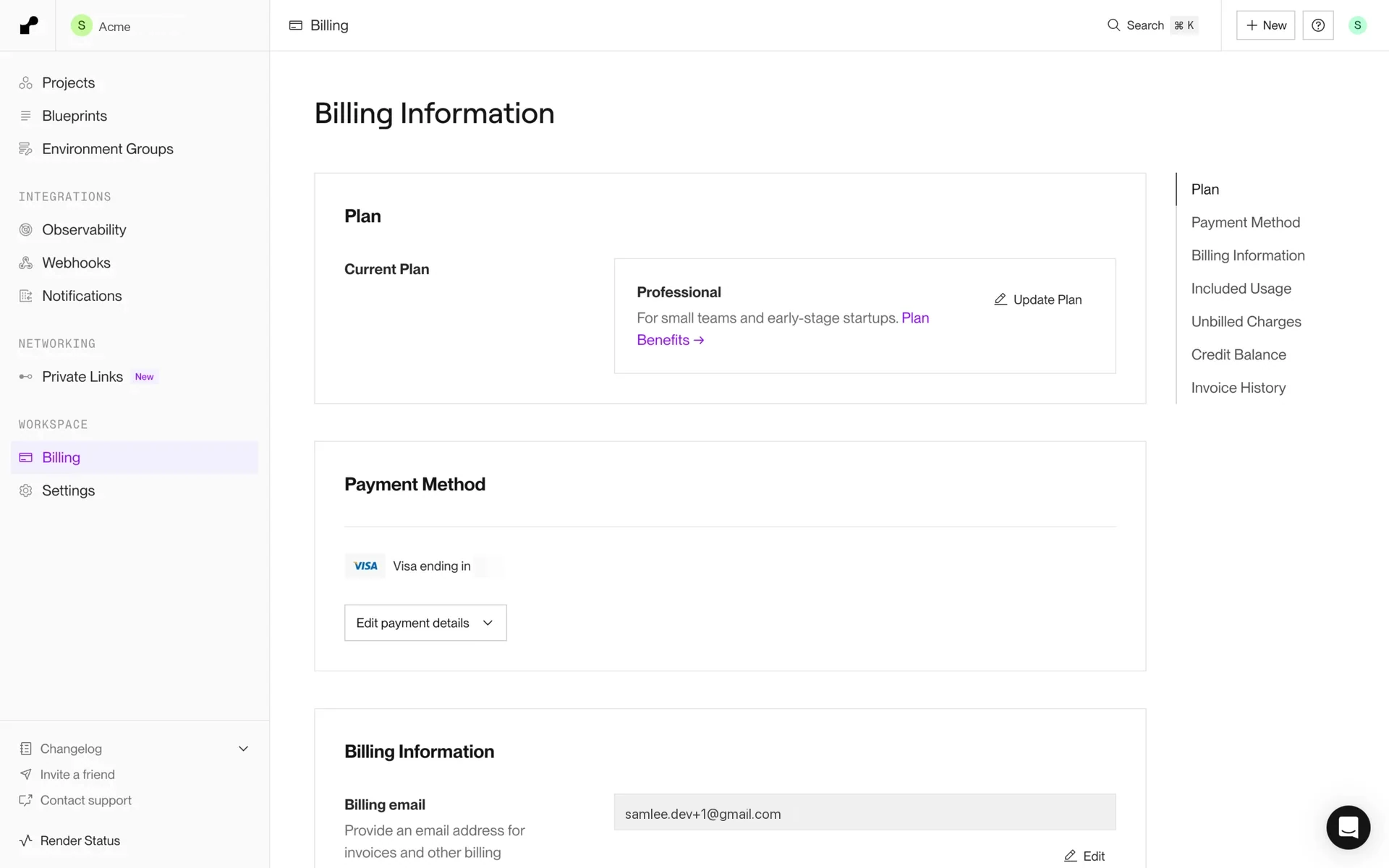1389x868 pixels.
Task: Click the Visa card logo
Action: pyautogui.click(x=365, y=566)
